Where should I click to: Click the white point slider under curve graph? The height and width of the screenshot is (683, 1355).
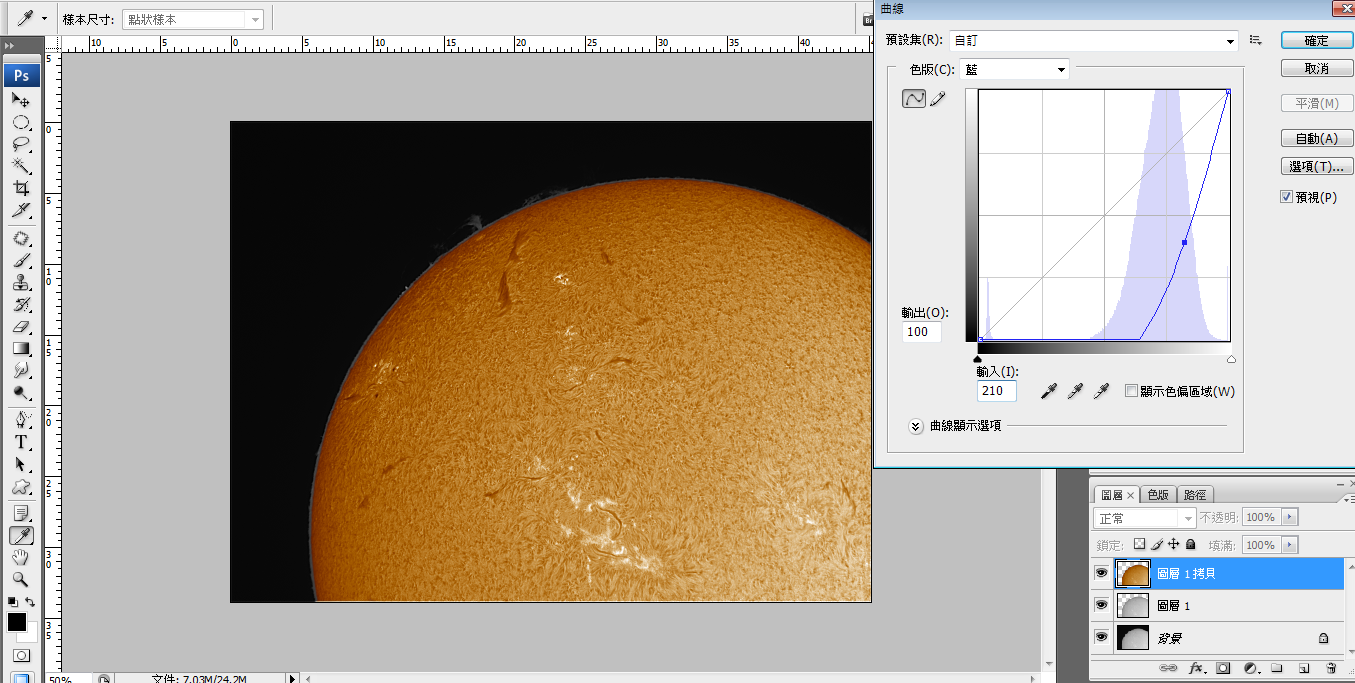click(1231, 359)
